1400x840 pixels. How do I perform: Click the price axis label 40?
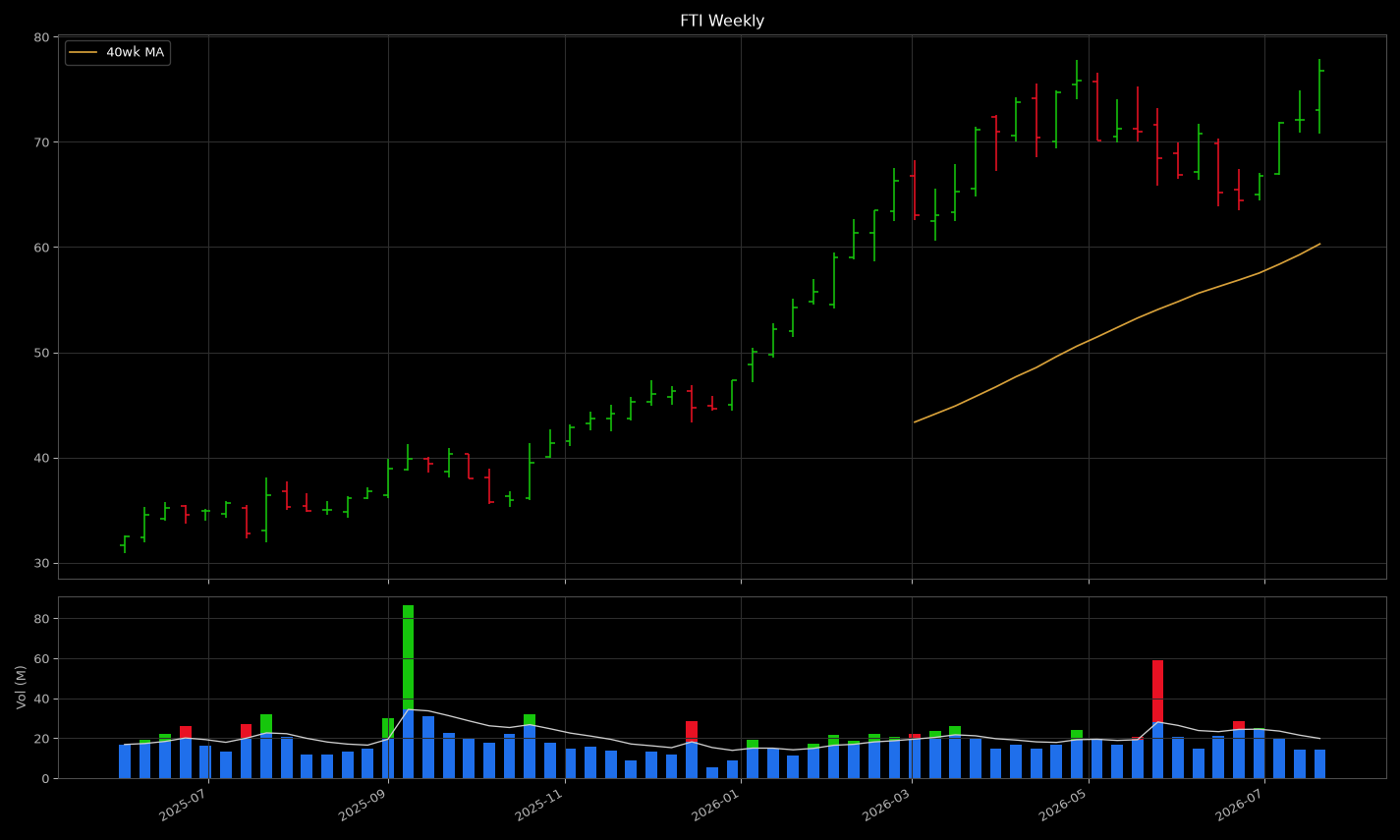[41, 458]
